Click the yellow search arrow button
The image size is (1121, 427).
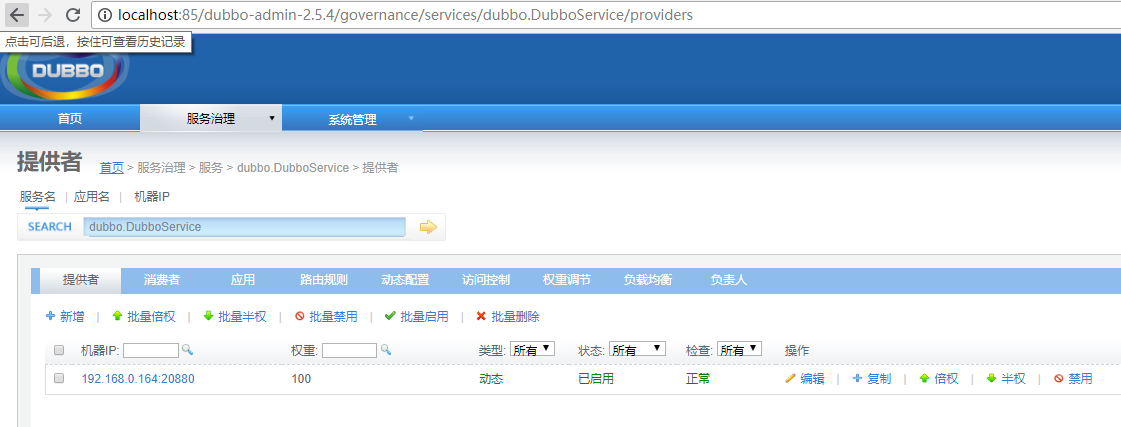coord(428,227)
